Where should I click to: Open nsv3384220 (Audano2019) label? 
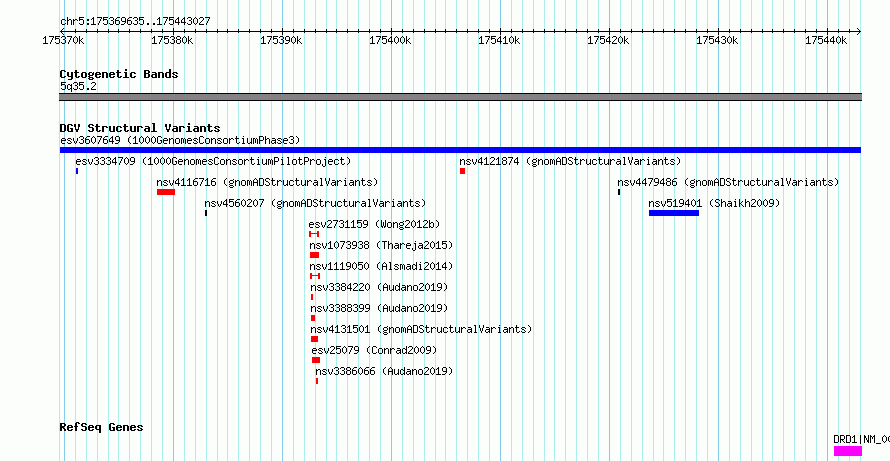[379, 287]
